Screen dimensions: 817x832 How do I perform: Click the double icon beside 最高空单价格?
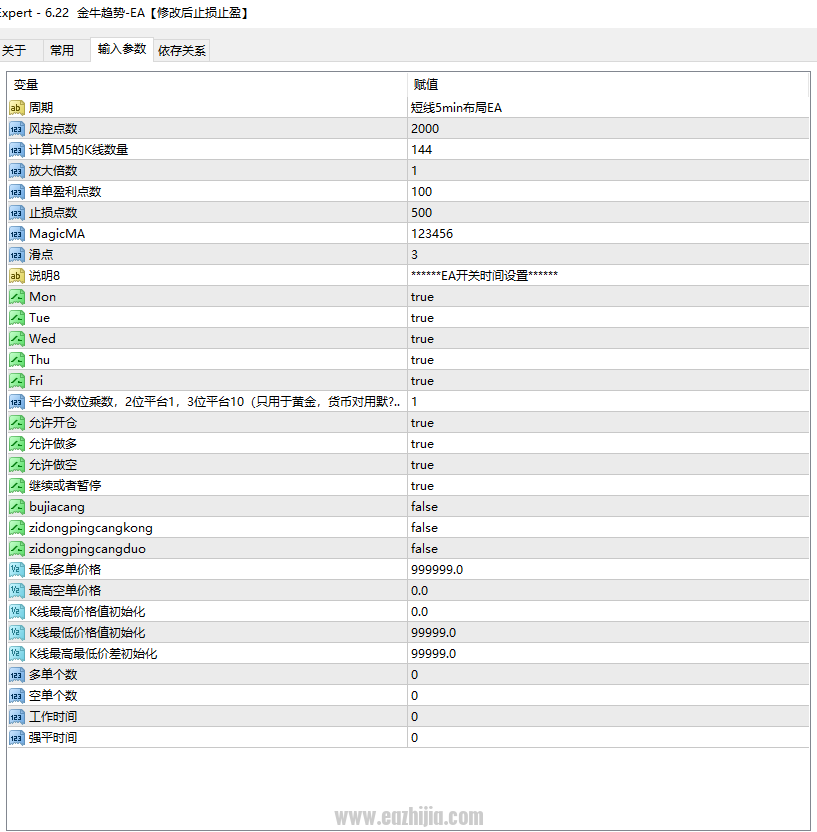(x=16, y=591)
